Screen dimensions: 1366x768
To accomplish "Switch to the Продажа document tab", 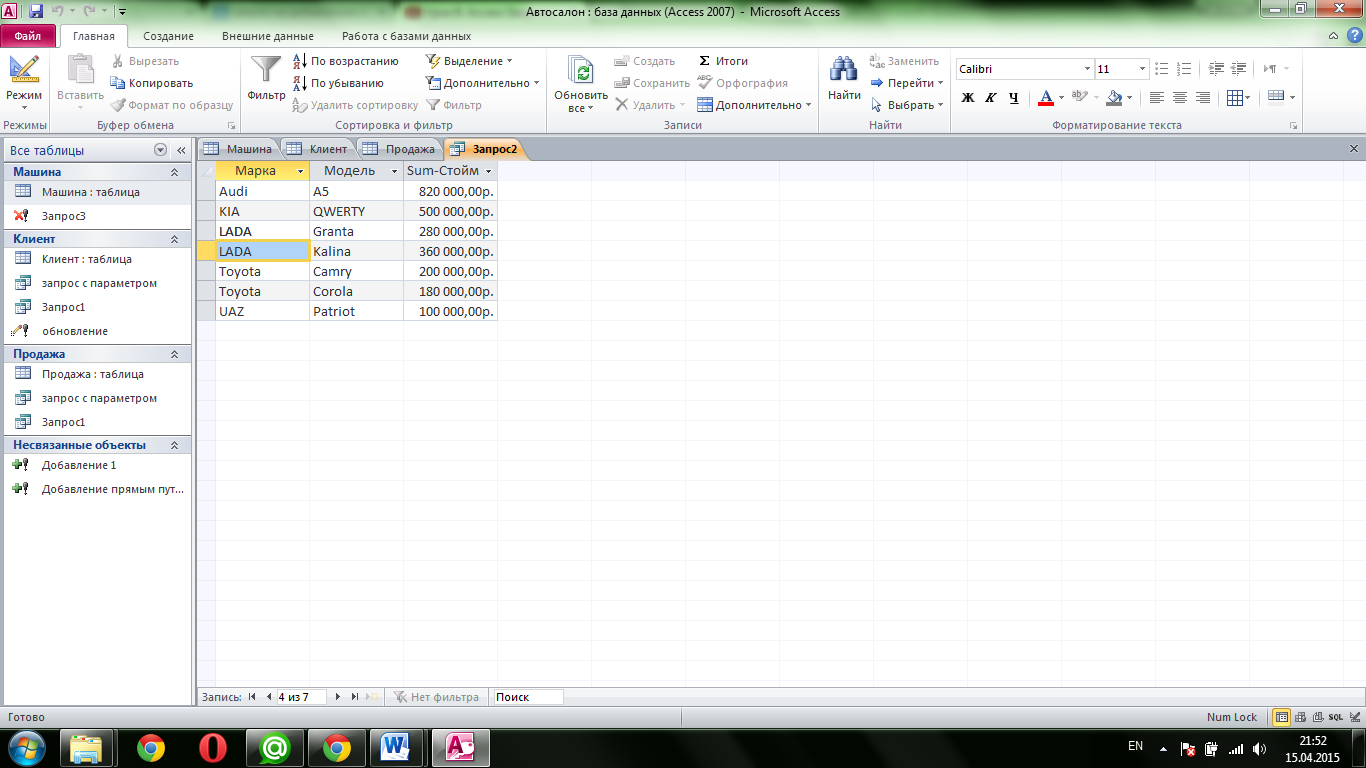I will (x=400, y=149).
